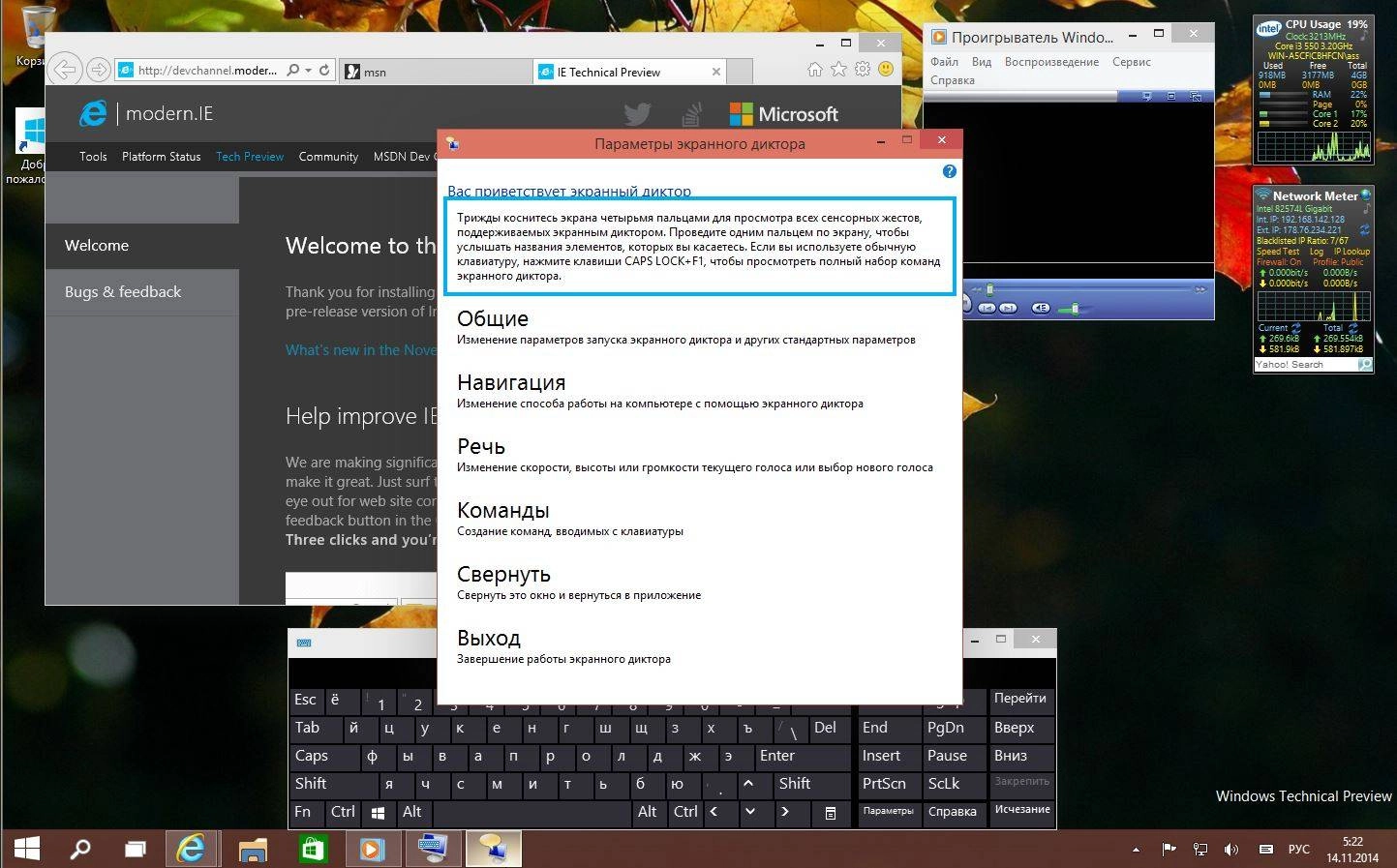
Task: Toggle the left Ctrl key on on-screen keyboard
Action: tap(343, 813)
